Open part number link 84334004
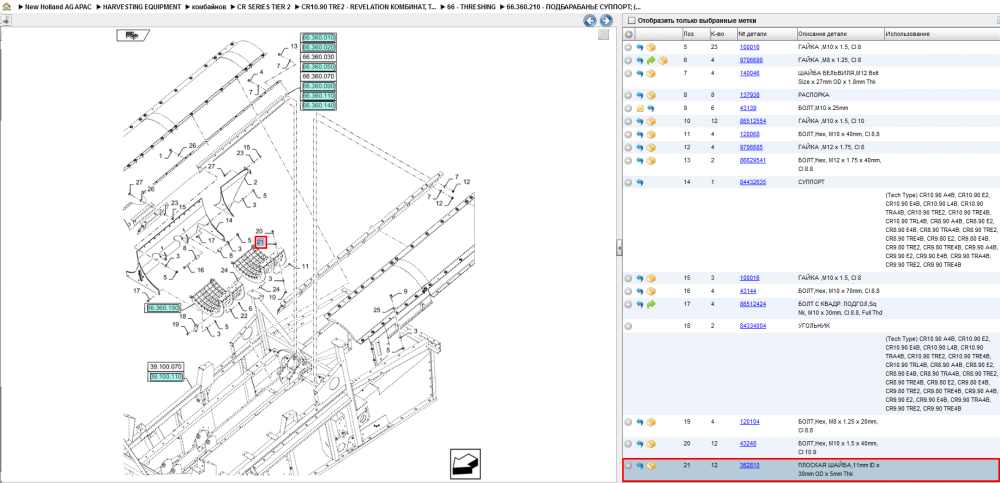This screenshot has height=483, width=1000. click(753, 325)
